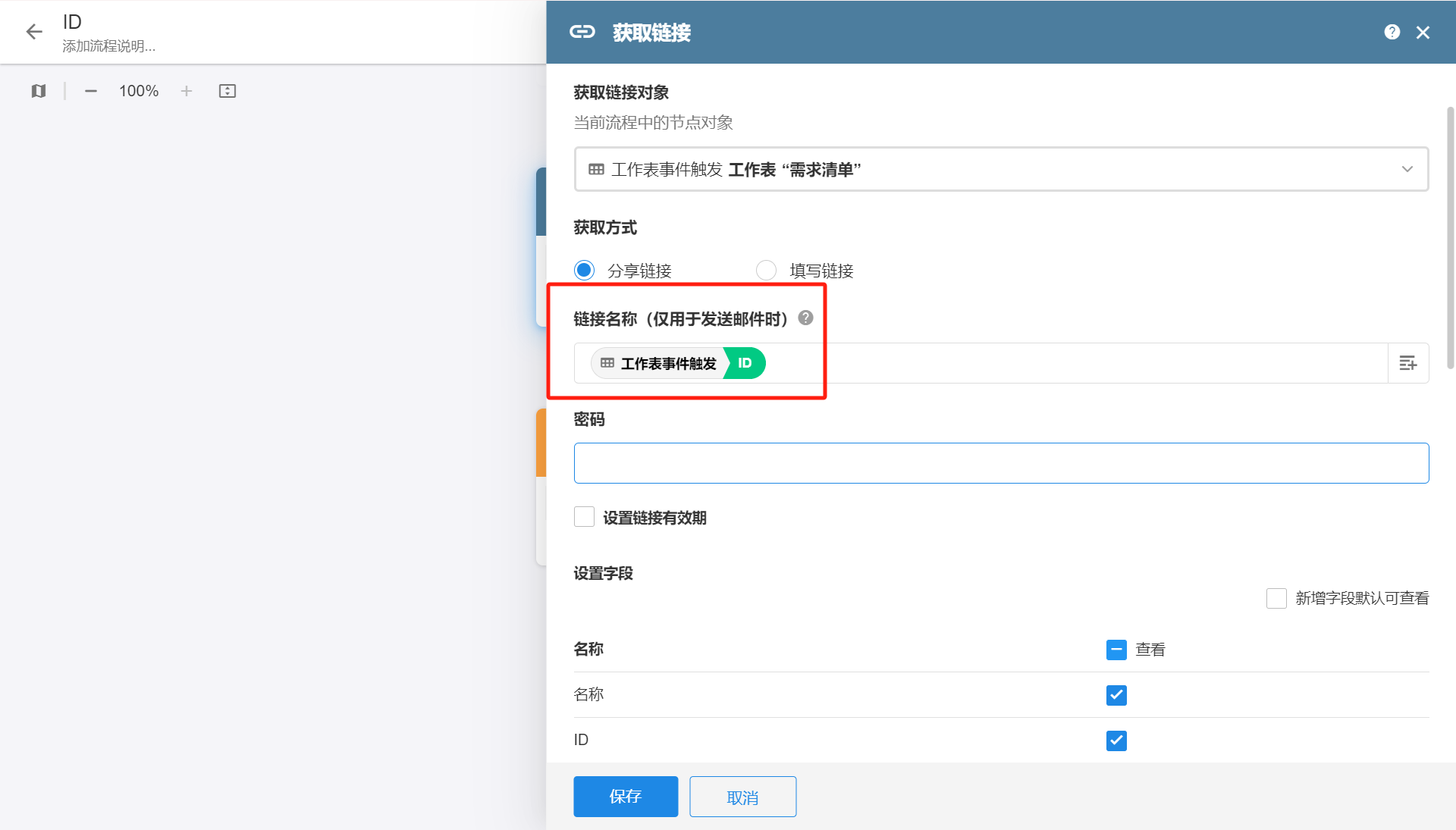
Task: Enable 设置链接有效期 checkbox
Action: (584, 517)
